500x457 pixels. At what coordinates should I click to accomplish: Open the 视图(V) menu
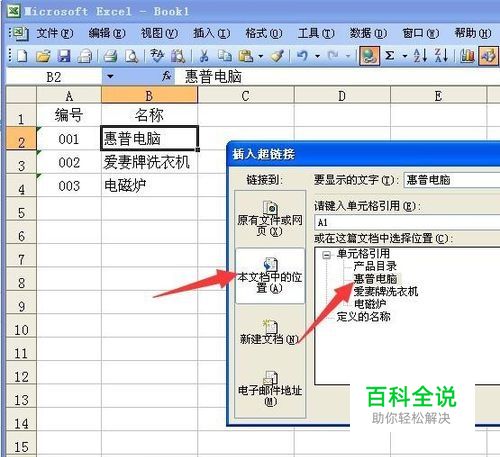click(x=159, y=33)
